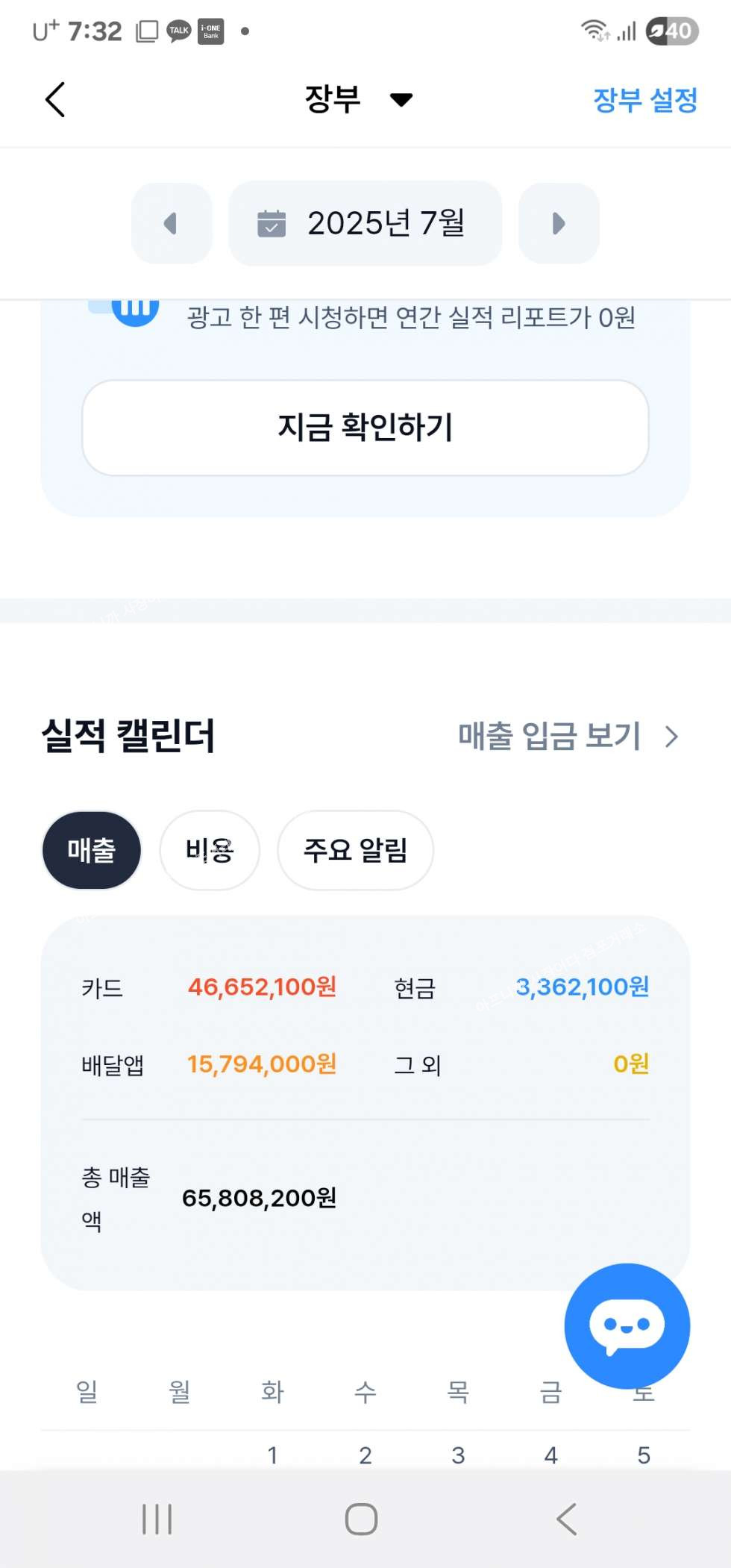Tap chevron next to 매출 입금 보기
731x1568 pixels.
671,737
